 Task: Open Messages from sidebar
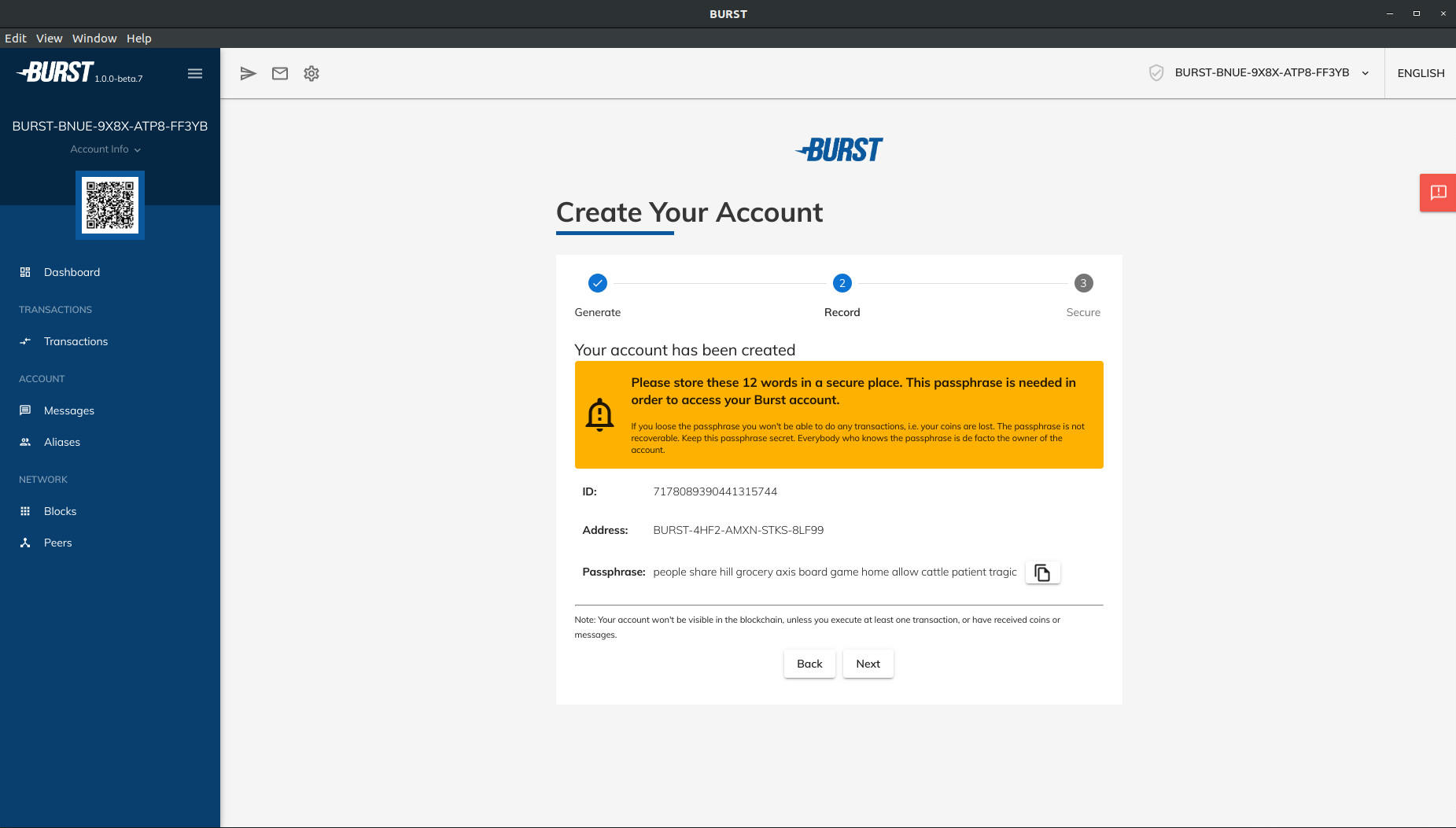(110, 410)
